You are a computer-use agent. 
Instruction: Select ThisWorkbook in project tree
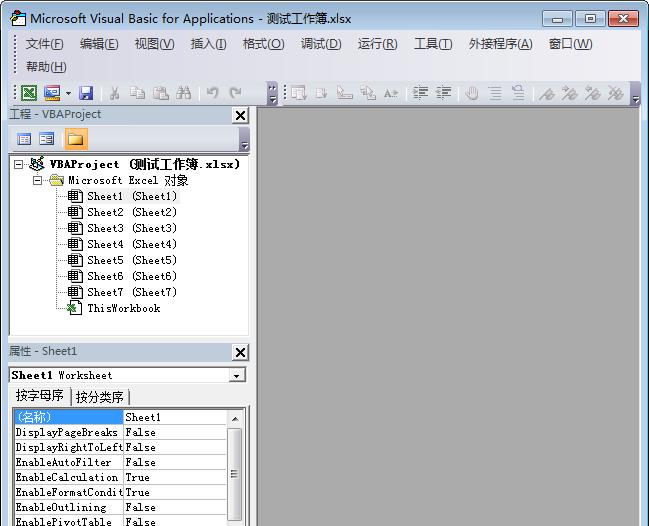tap(123, 308)
